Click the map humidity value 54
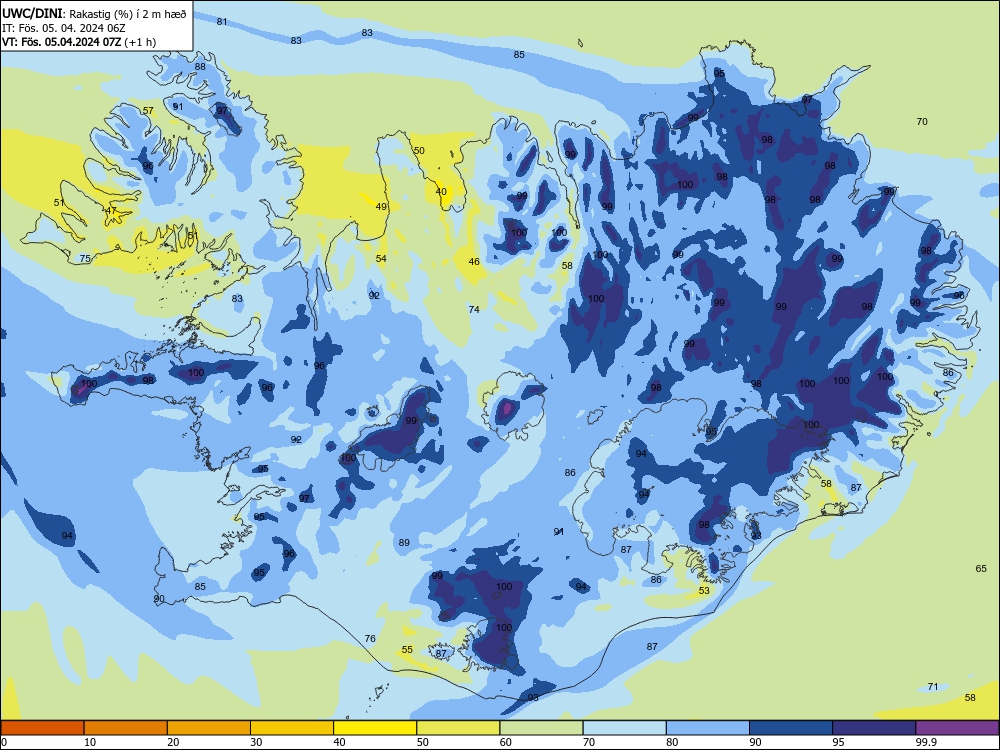The height and width of the screenshot is (750, 1000). click(x=381, y=259)
